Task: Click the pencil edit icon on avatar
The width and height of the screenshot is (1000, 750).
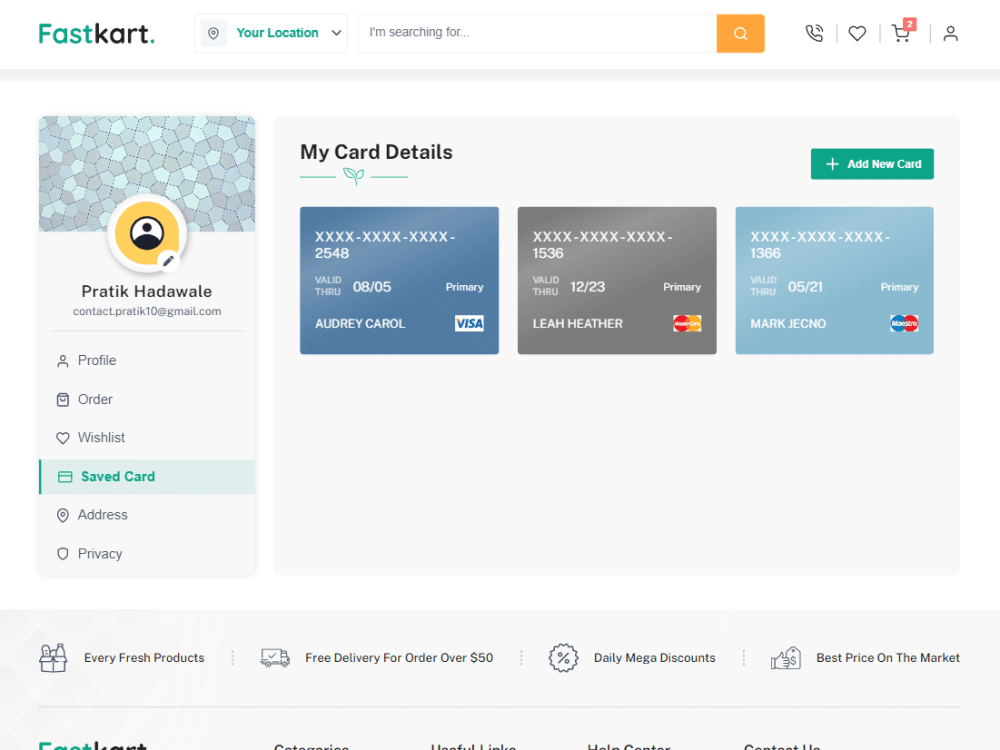Action: (168, 260)
